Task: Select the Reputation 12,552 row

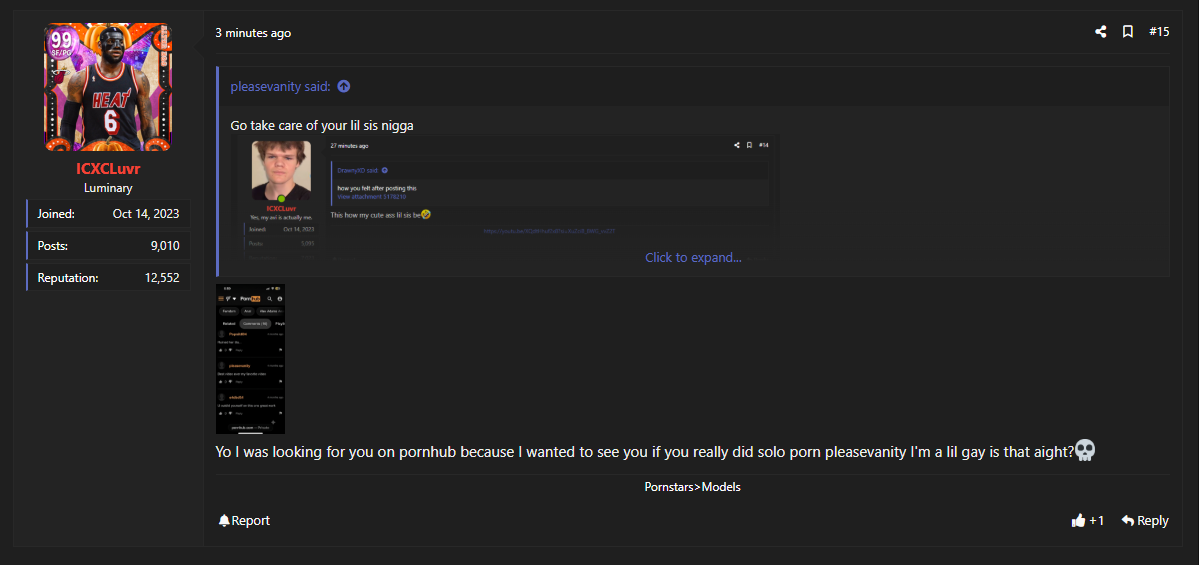Action: coord(108,278)
